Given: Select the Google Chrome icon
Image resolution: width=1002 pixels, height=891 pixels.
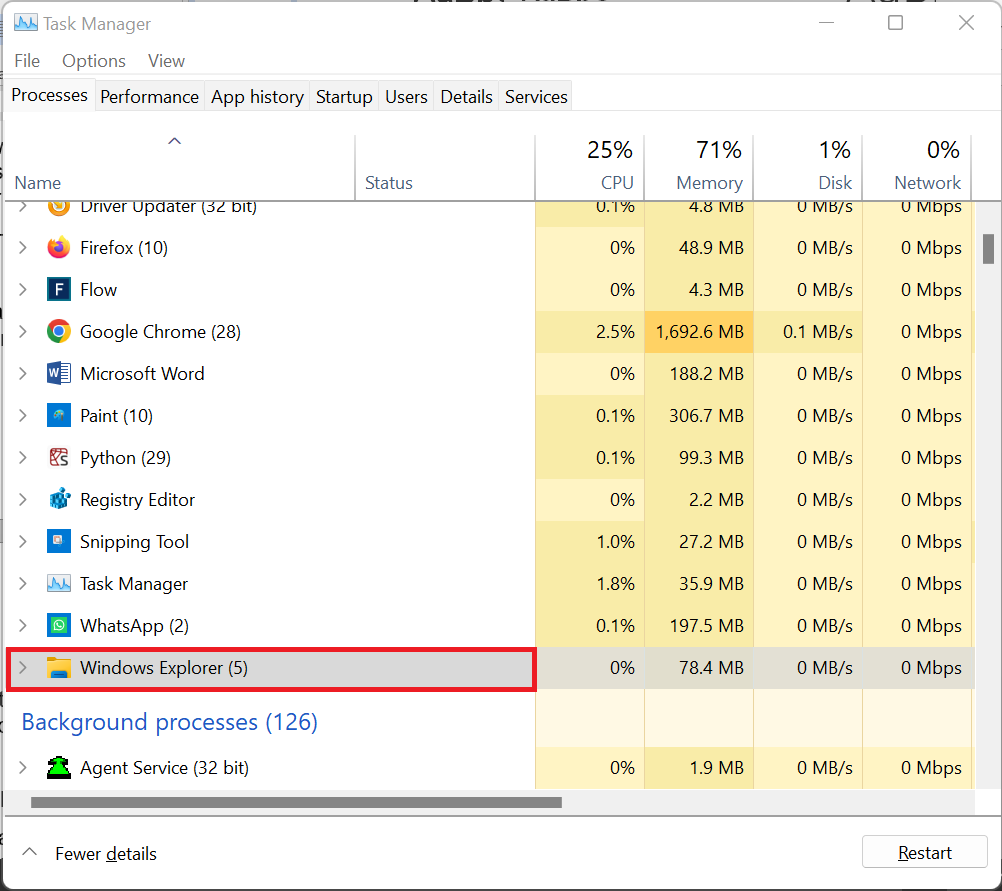Looking at the screenshot, I should 59,332.
